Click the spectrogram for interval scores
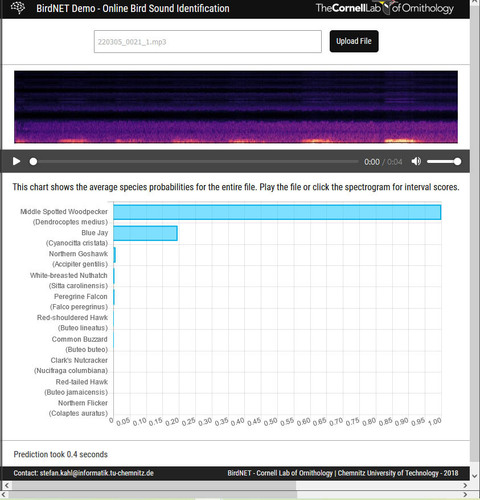 click(x=236, y=107)
